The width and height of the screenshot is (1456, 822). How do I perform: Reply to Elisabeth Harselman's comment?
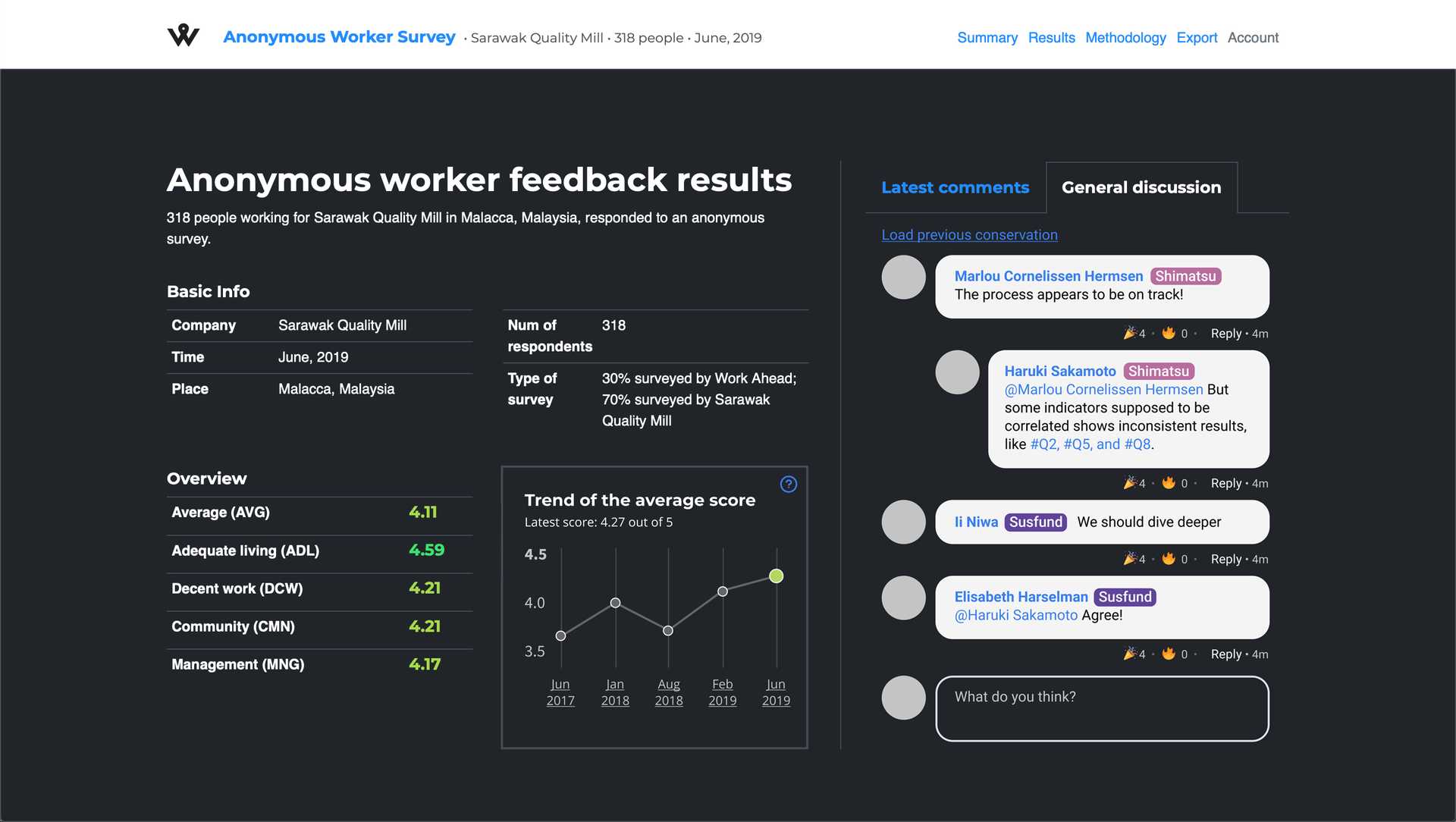pyautogui.click(x=1225, y=654)
